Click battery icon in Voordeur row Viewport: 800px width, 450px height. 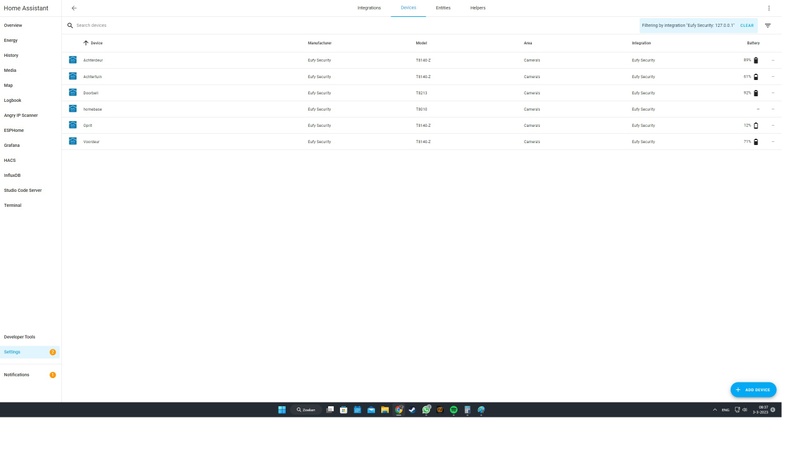click(756, 142)
